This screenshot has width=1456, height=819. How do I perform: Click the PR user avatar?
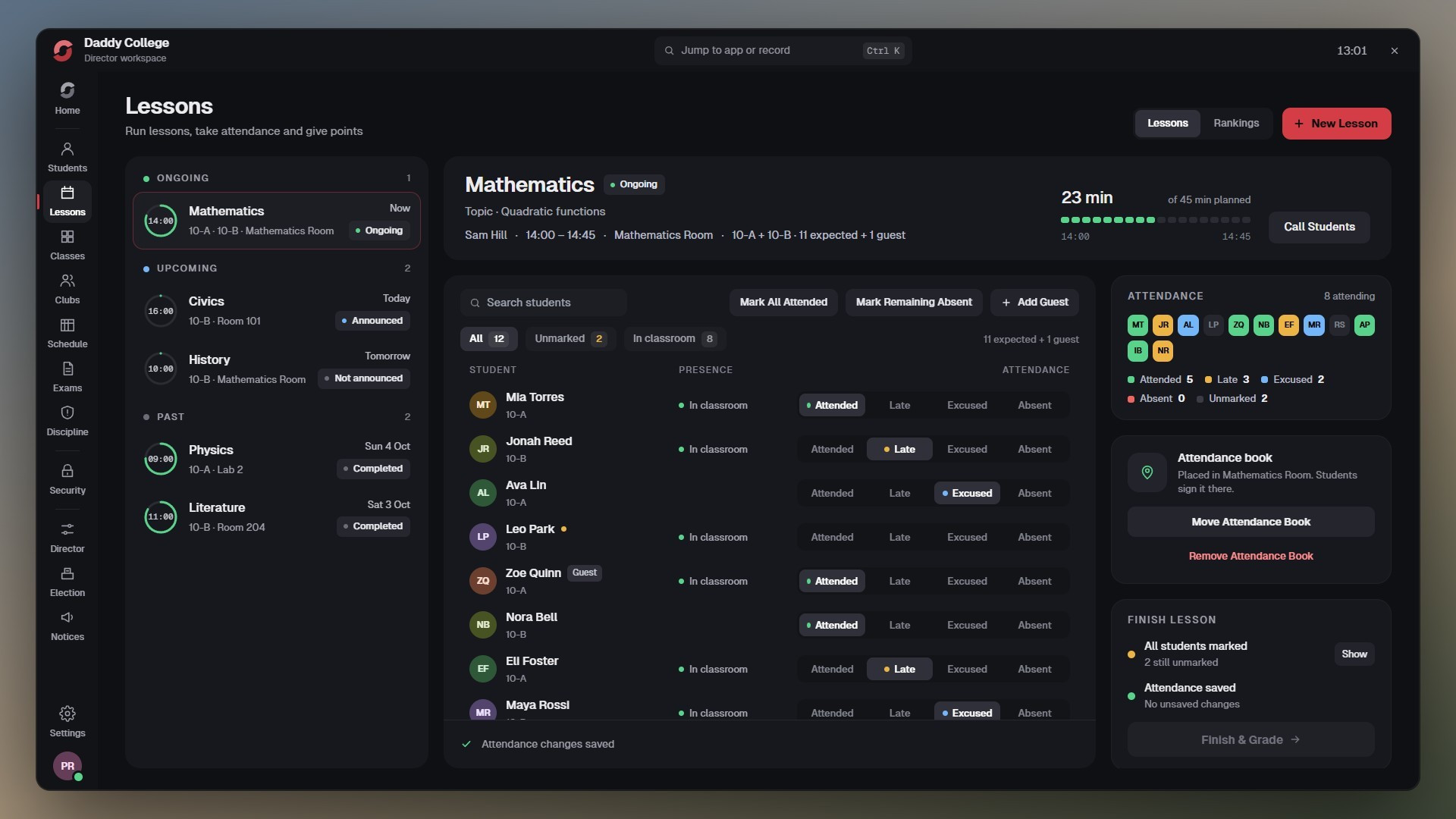tap(67, 766)
